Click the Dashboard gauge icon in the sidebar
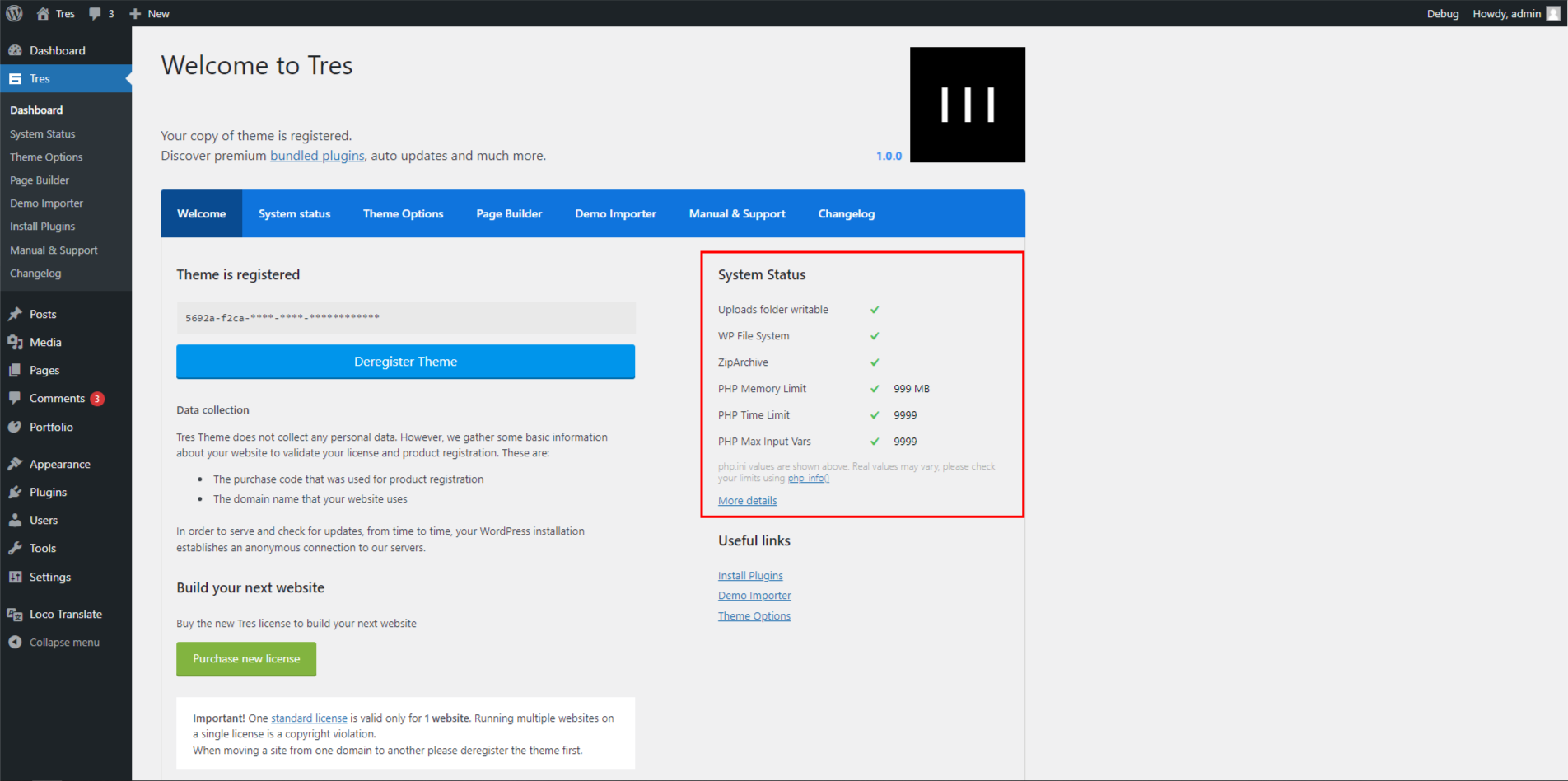This screenshot has height=781, width=1568. 15,50
